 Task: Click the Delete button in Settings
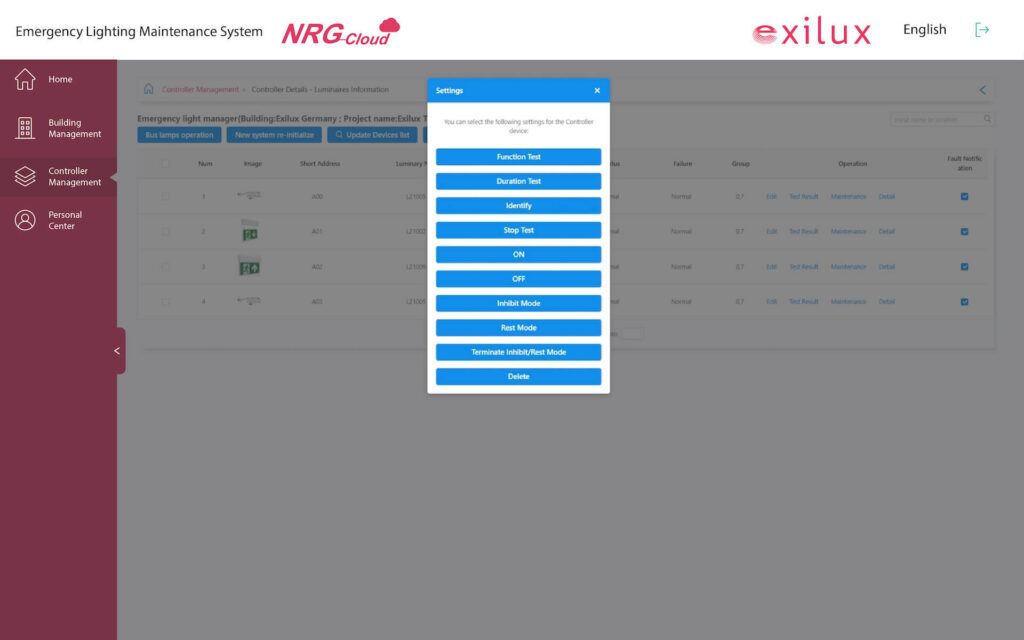click(519, 377)
